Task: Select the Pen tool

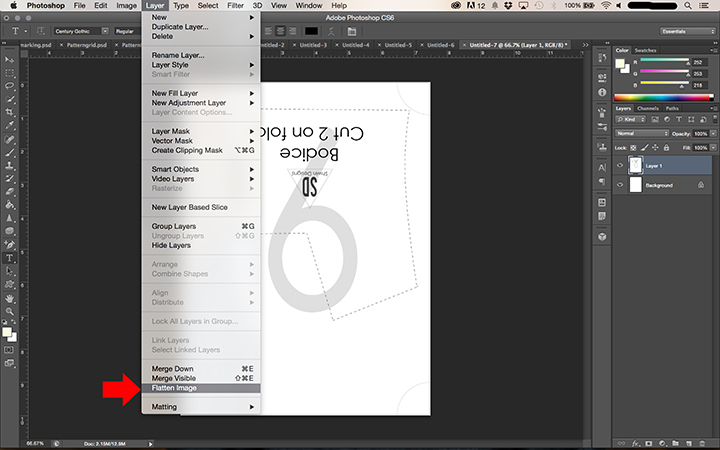Action: click(x=9, y=245)
